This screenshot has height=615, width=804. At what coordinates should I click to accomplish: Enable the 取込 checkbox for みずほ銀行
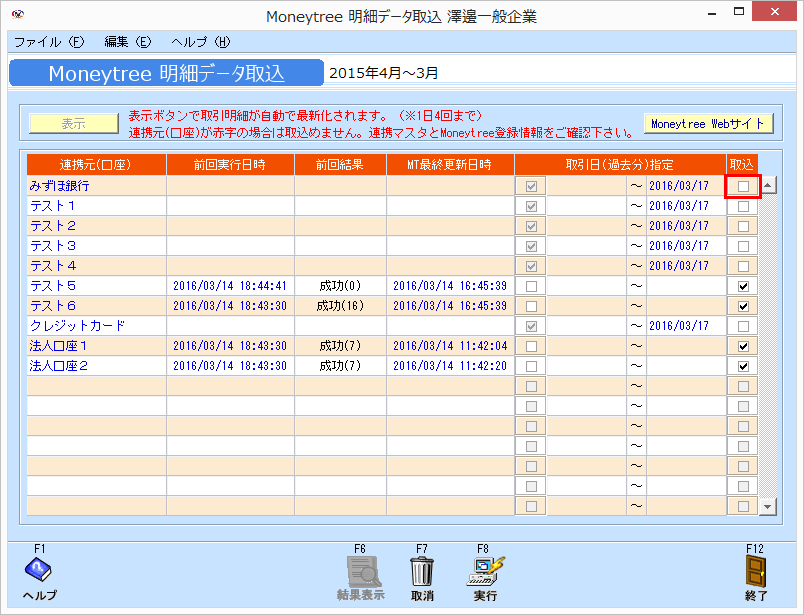742,185
